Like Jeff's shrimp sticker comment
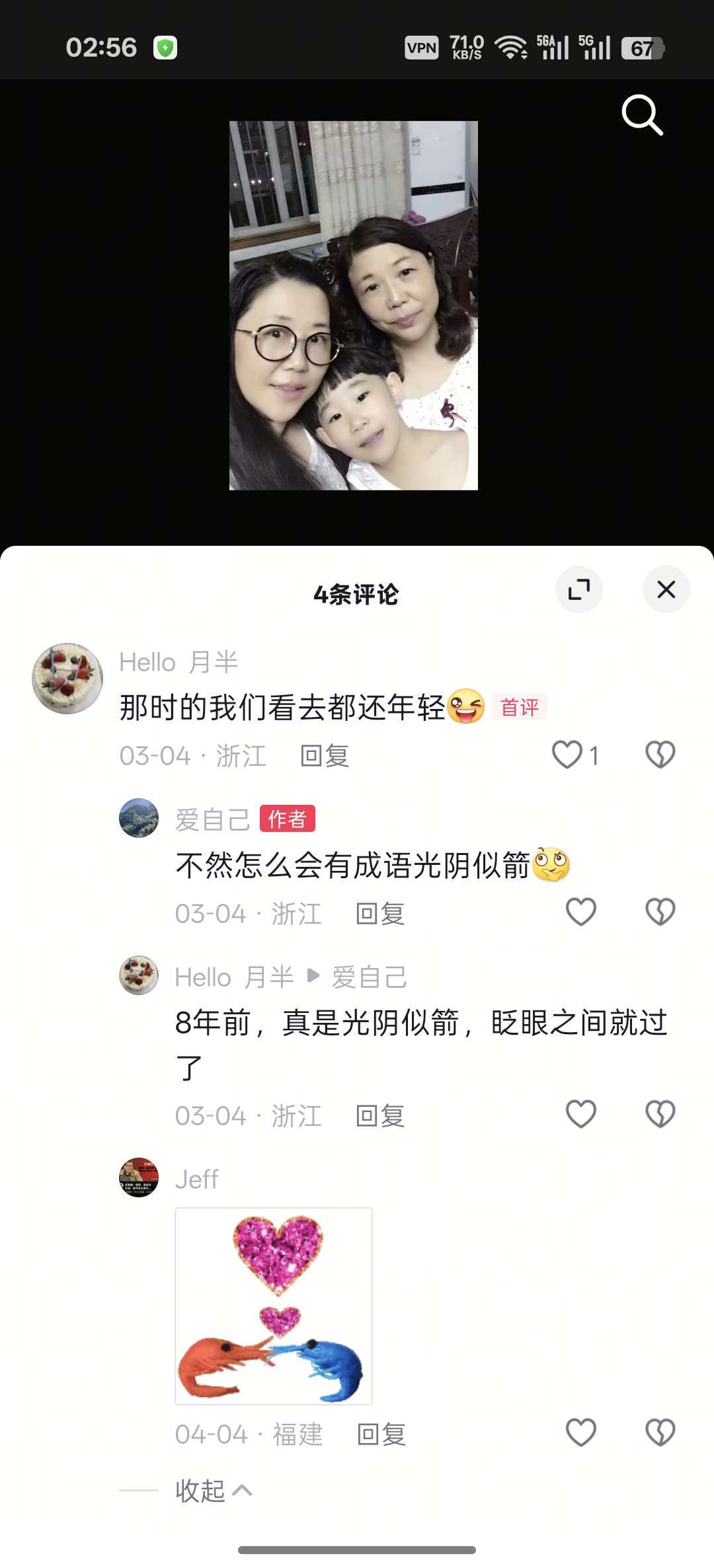Viewport: 714px width, 1568px height. (x=581, y=1433)
